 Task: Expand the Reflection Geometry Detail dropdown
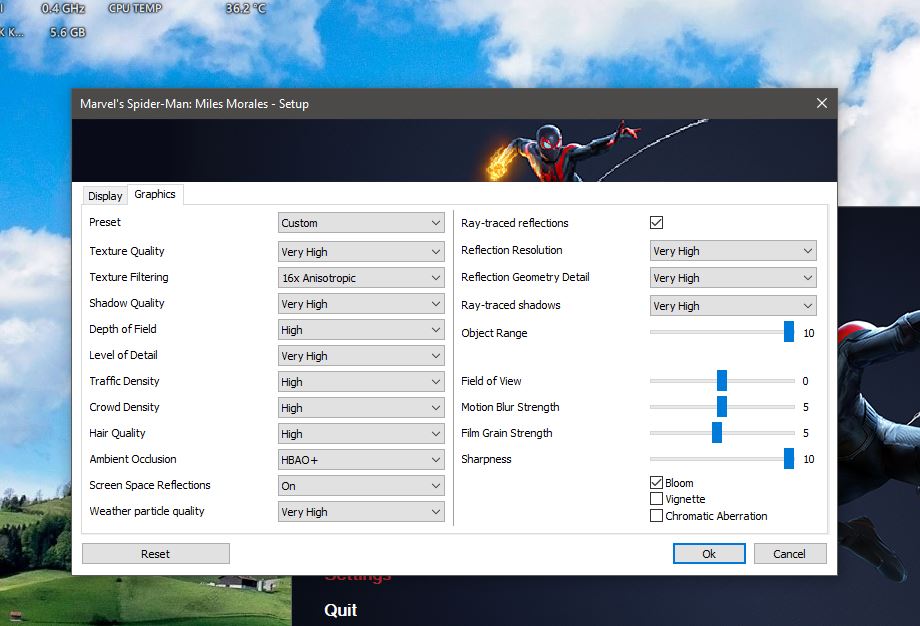733,278
